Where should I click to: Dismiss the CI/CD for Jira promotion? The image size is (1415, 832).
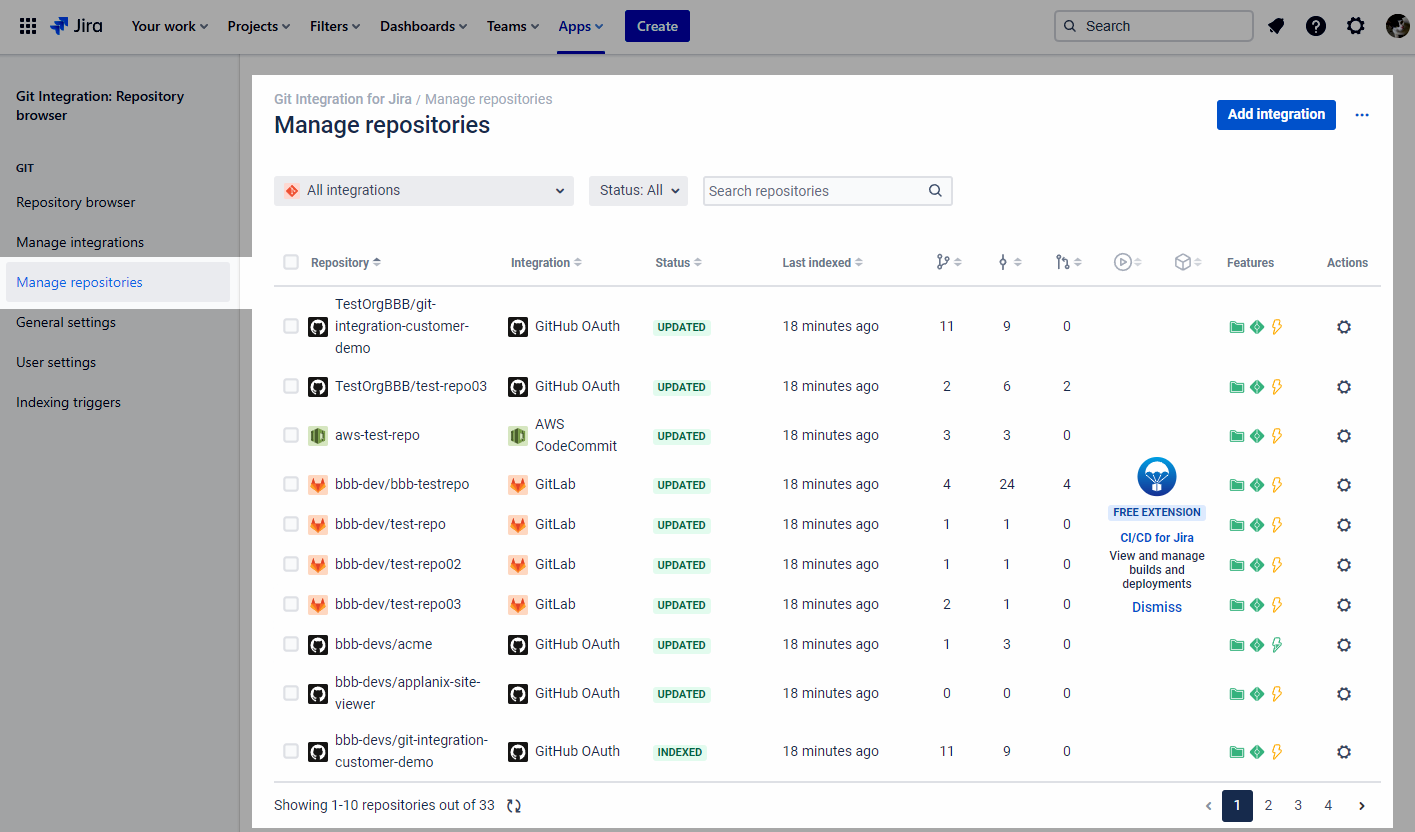(x=1157, y=607)
